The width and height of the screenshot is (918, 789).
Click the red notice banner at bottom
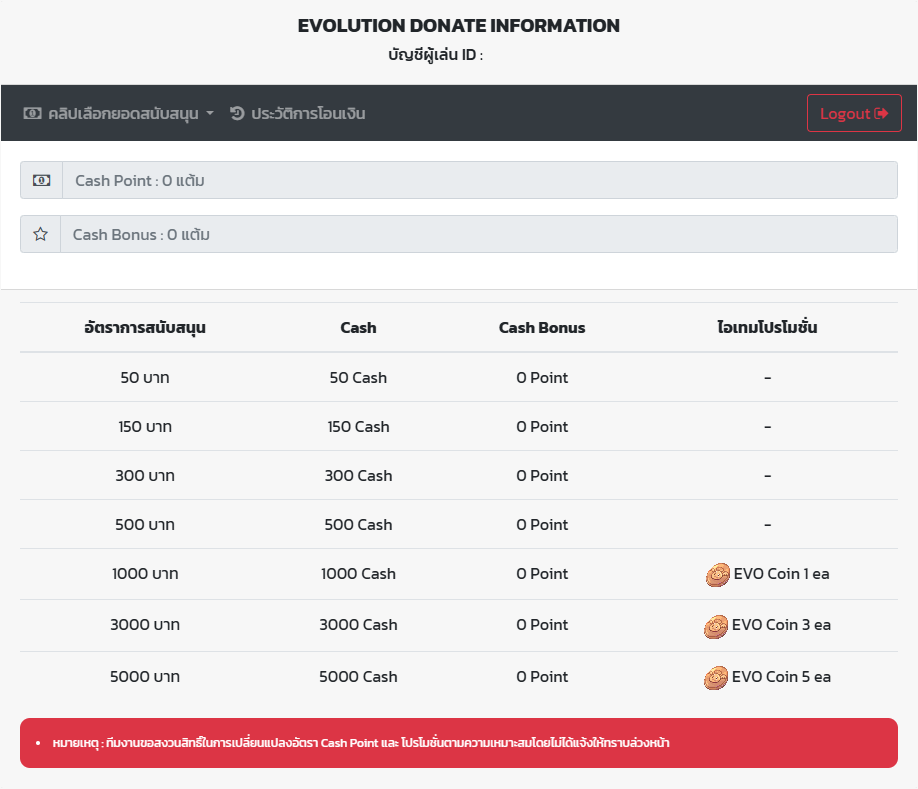(x=458, y=743)
